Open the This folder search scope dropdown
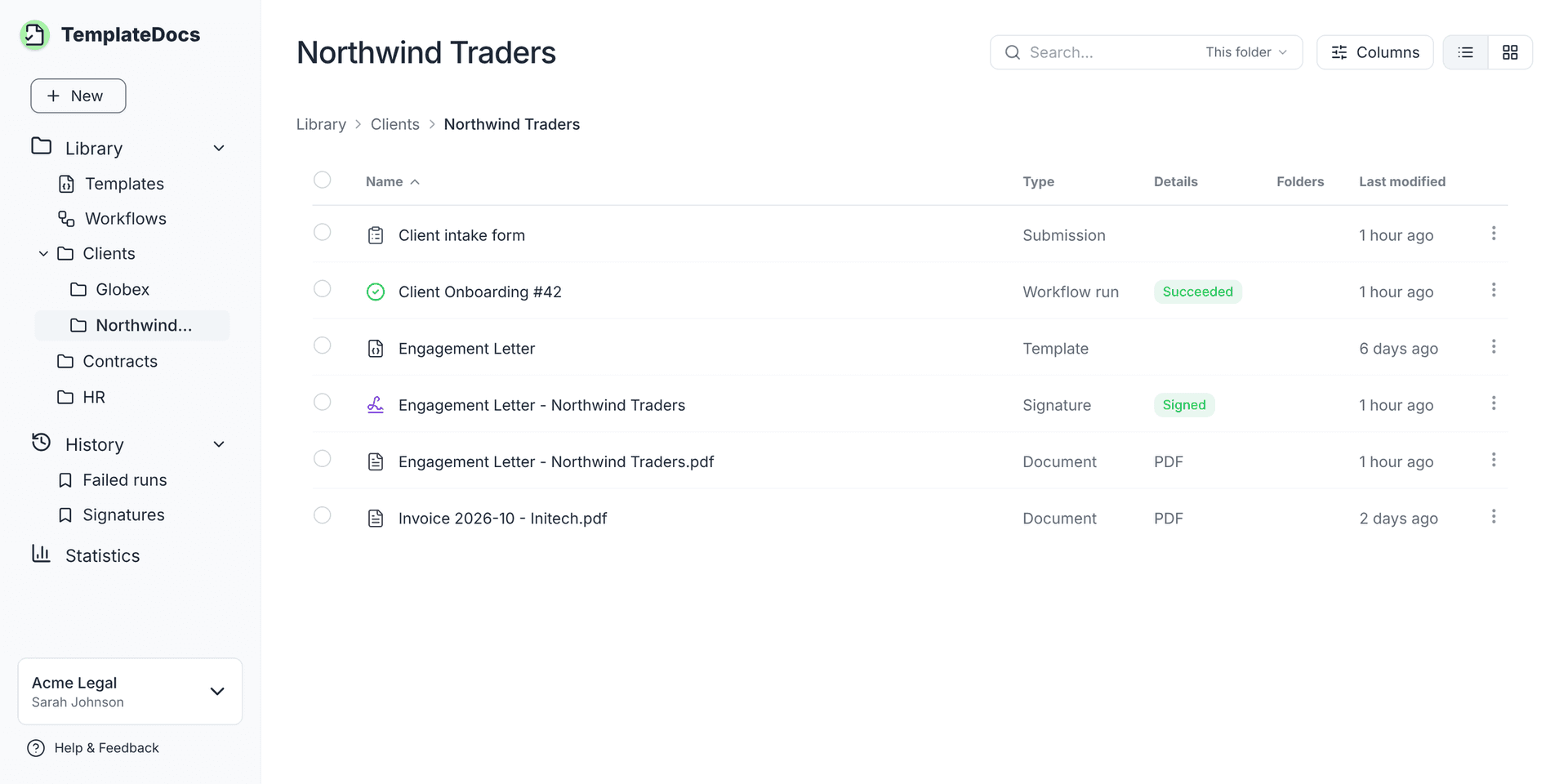 point(1246,52)
